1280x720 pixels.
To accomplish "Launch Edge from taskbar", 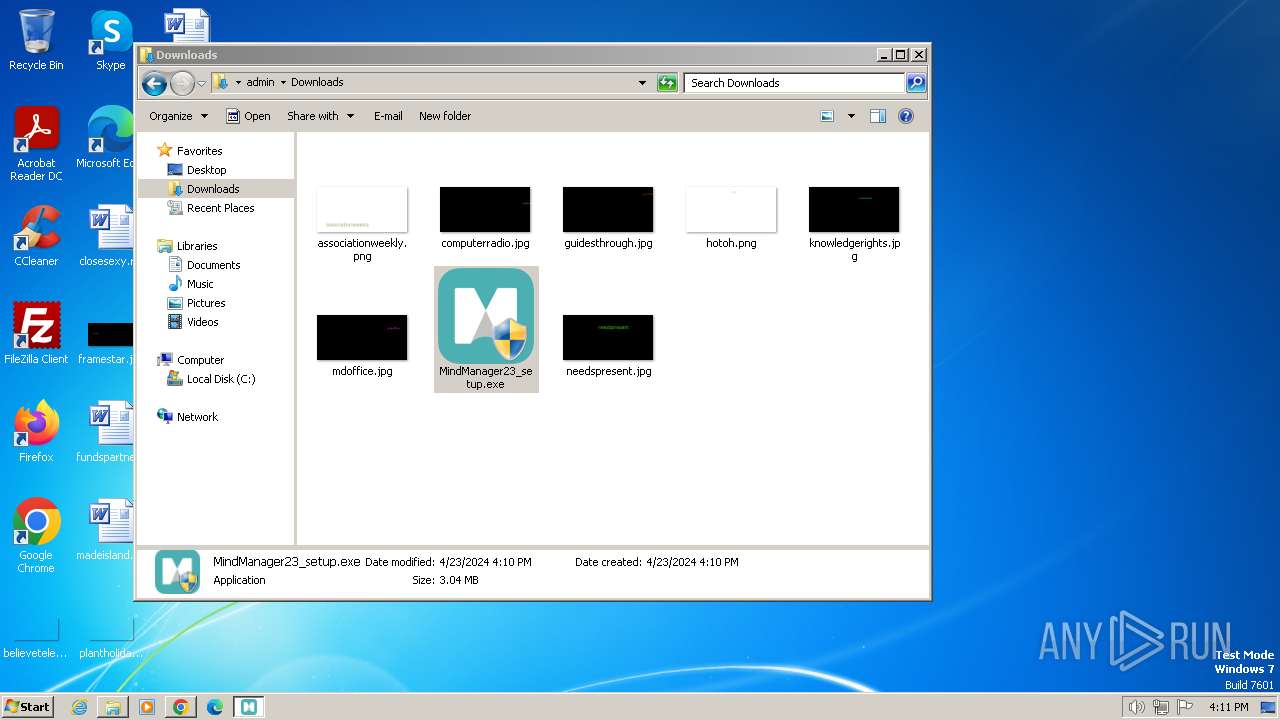I will click(x=215, y=707).
